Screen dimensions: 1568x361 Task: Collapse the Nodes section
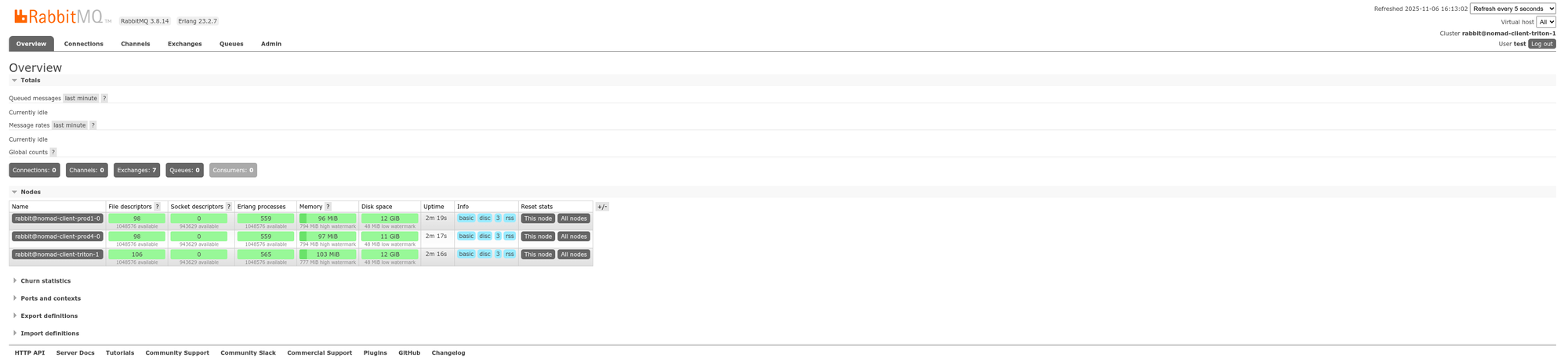click(30, 192)
